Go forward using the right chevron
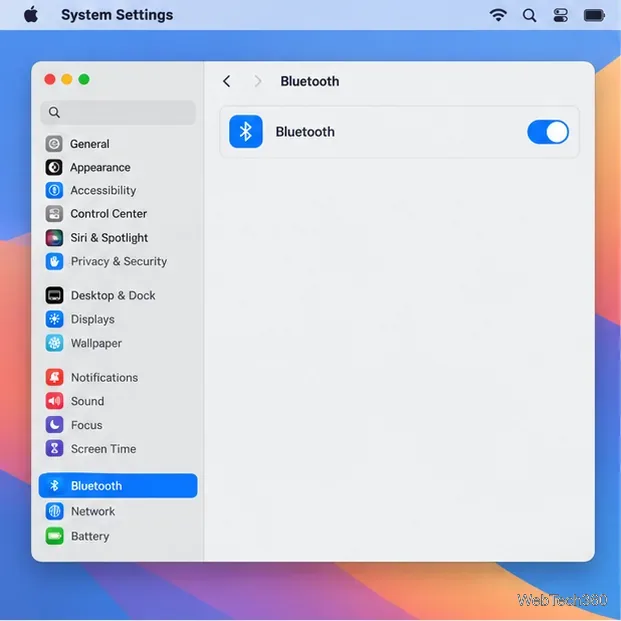621x621 pixels. pos(258,81)
